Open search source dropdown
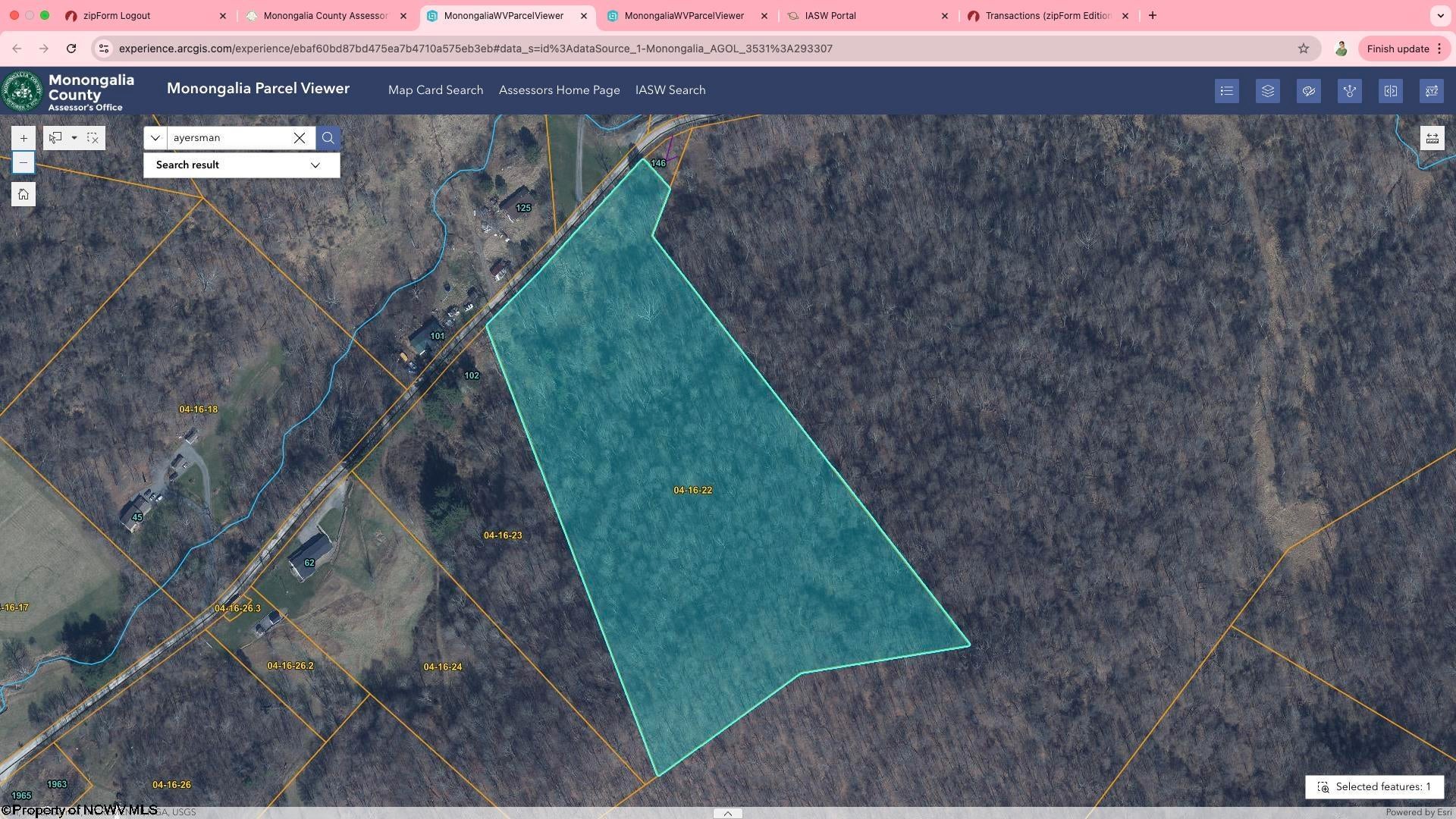 point(155,138)
